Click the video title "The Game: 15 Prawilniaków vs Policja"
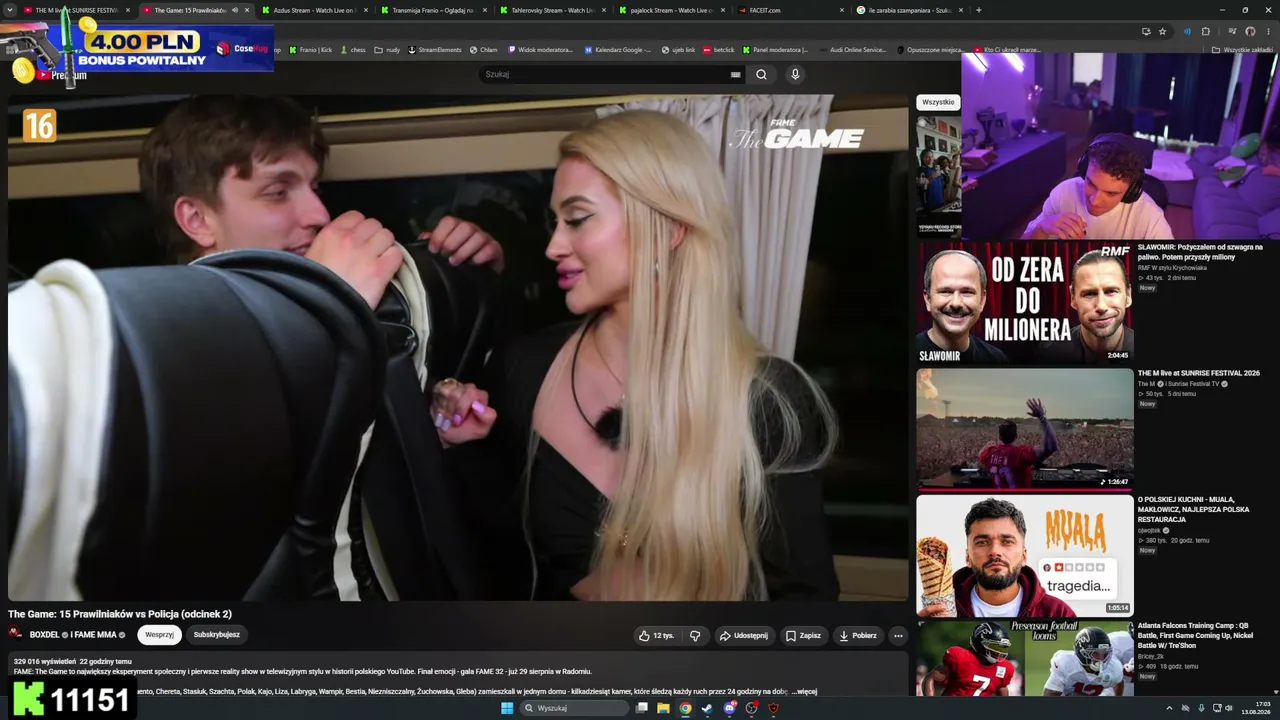 (x=120, y=614)
